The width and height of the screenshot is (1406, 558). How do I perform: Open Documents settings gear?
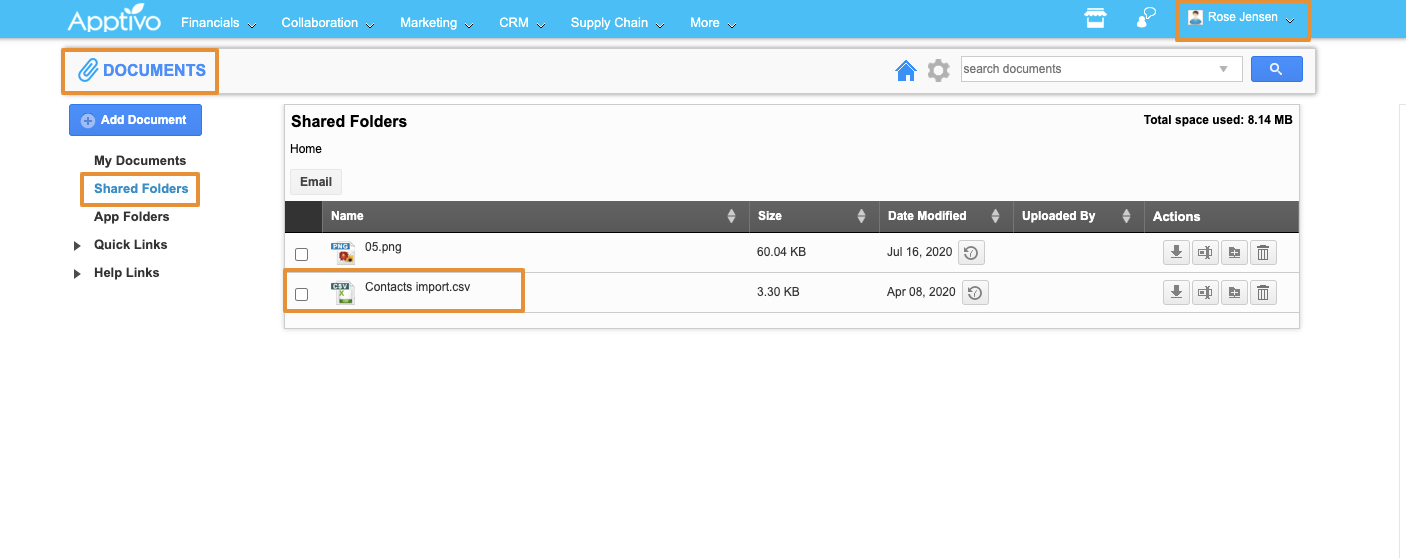[x=937, y=70]
